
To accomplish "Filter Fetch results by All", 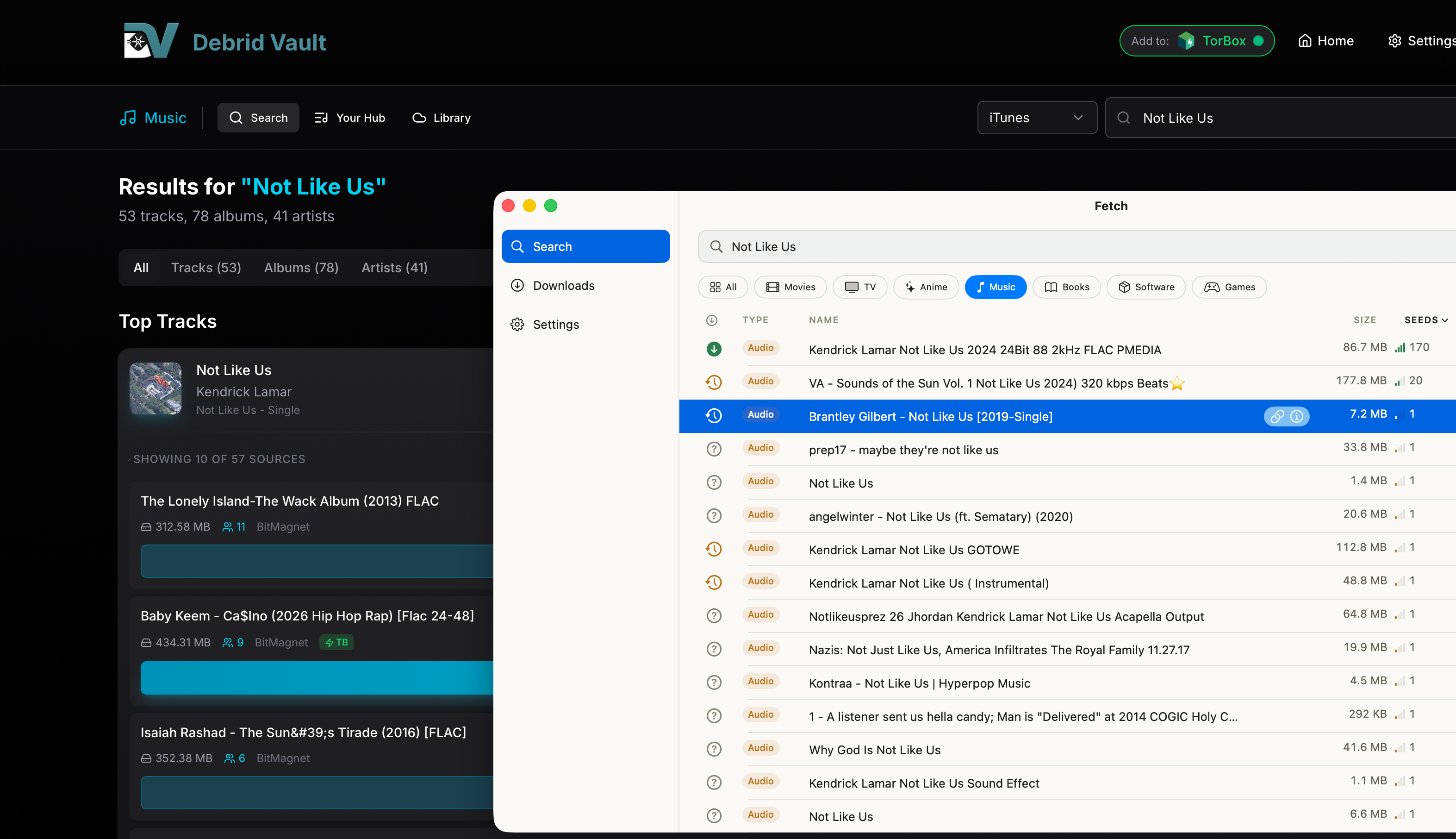I will 723,287.
